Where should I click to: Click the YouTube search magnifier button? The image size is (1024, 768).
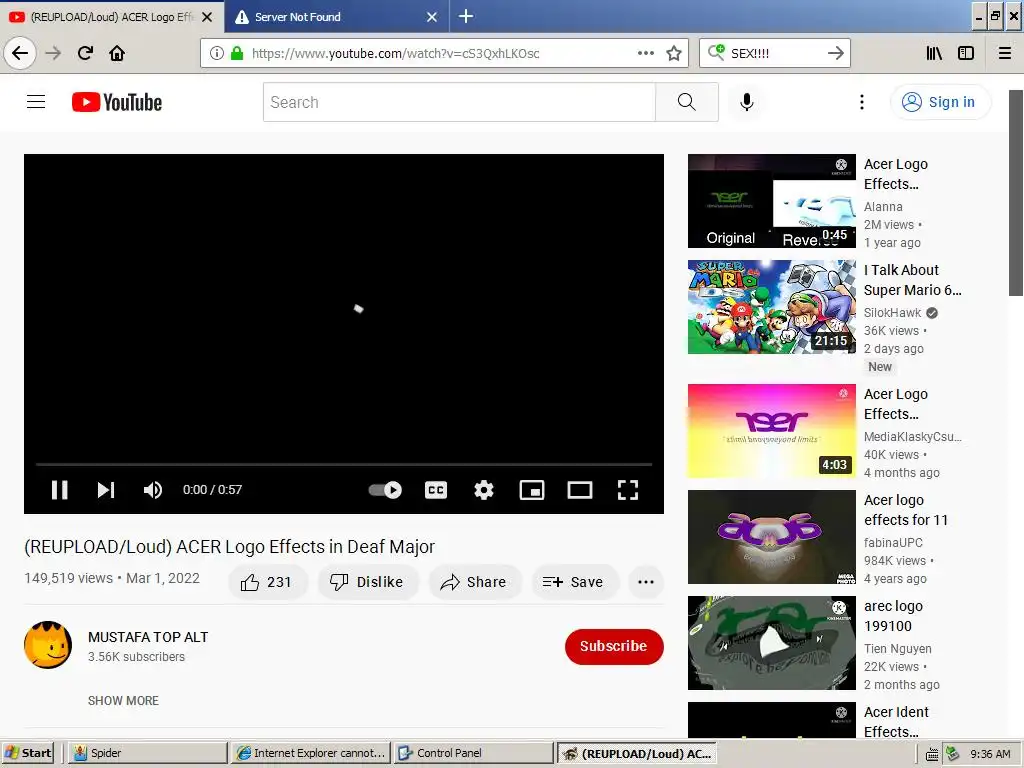coord(686,102)
